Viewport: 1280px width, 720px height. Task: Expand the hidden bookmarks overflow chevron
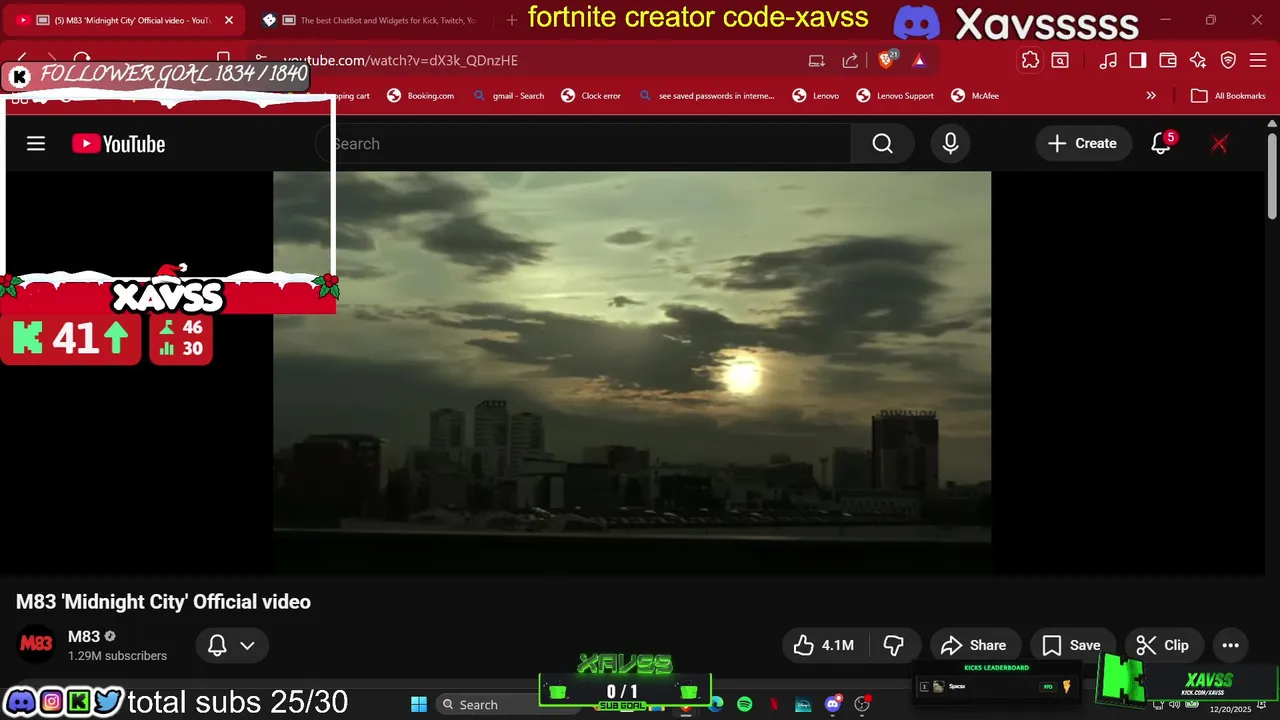coord(1151,96)
